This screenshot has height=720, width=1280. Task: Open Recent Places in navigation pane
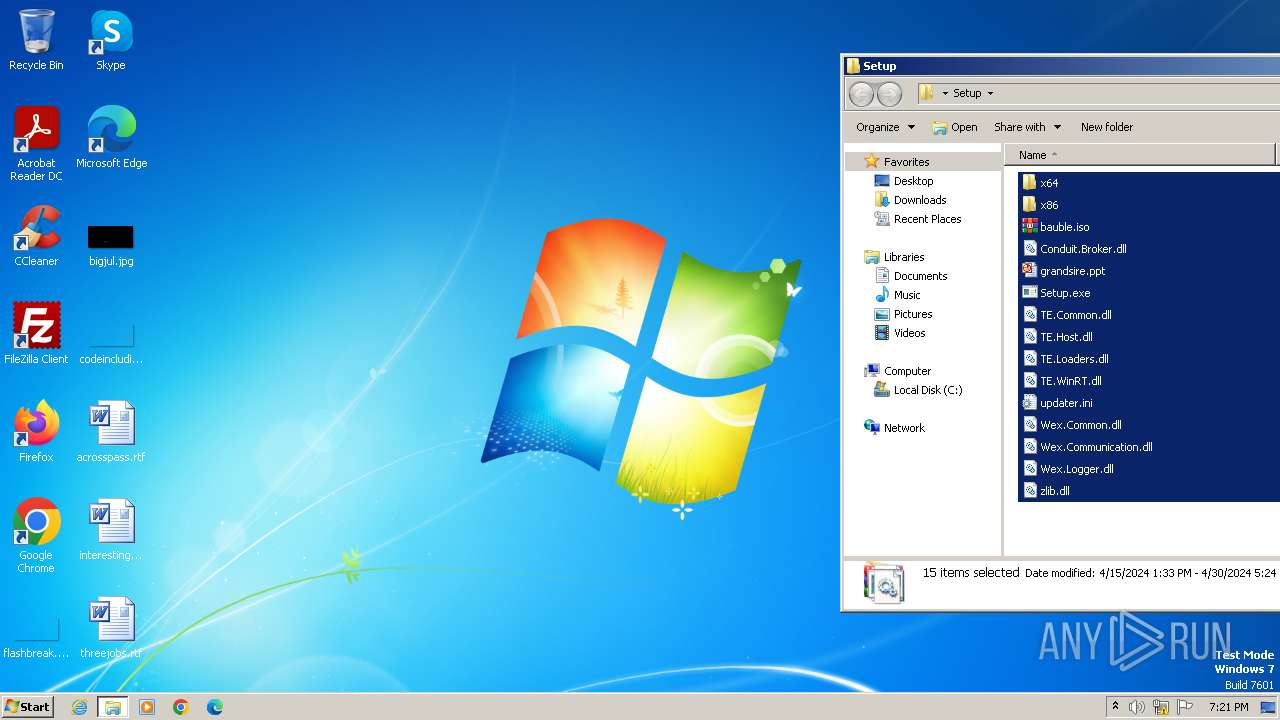927,219
